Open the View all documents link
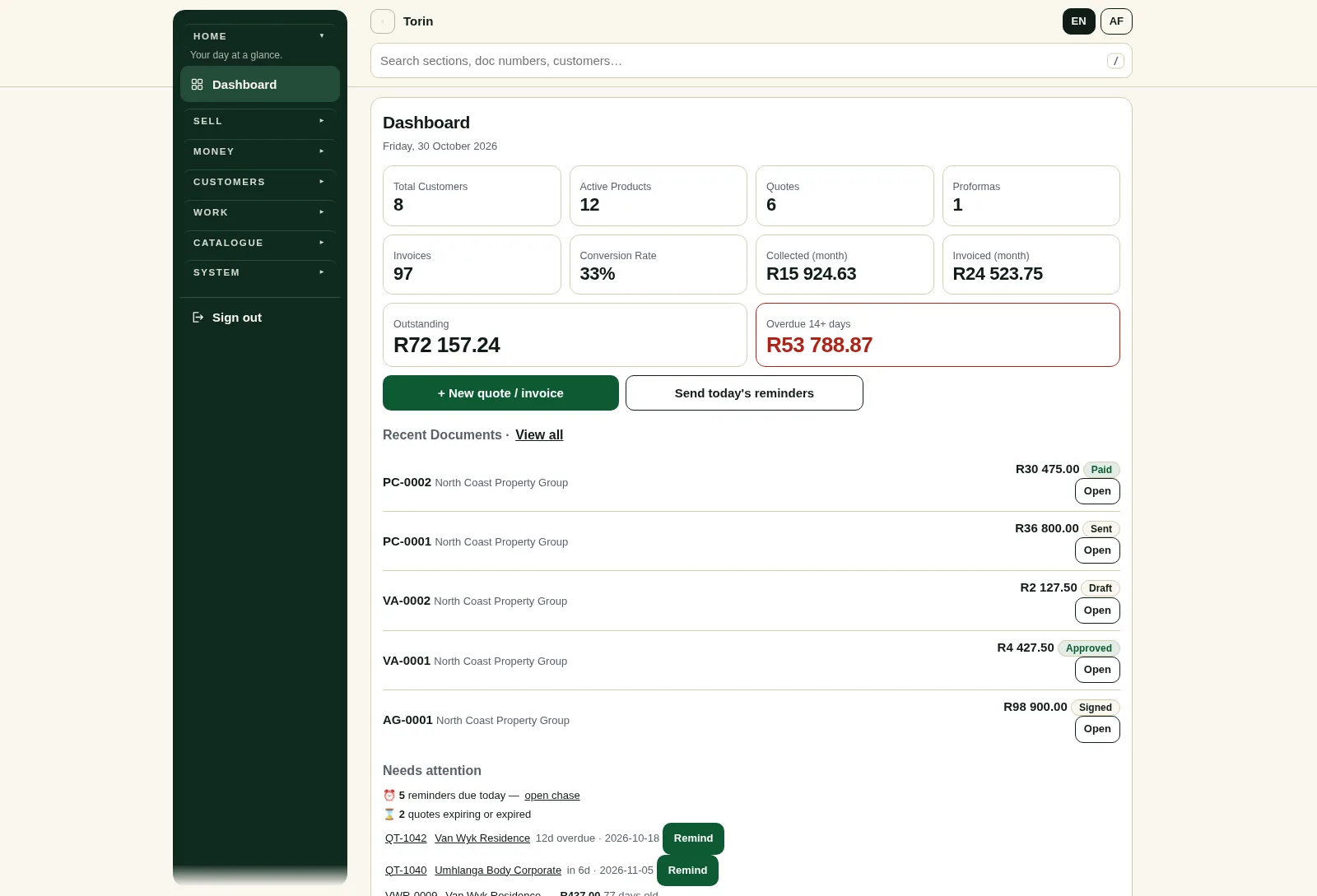The width and height of the screenshot is (1317, 896). [539, 435]
